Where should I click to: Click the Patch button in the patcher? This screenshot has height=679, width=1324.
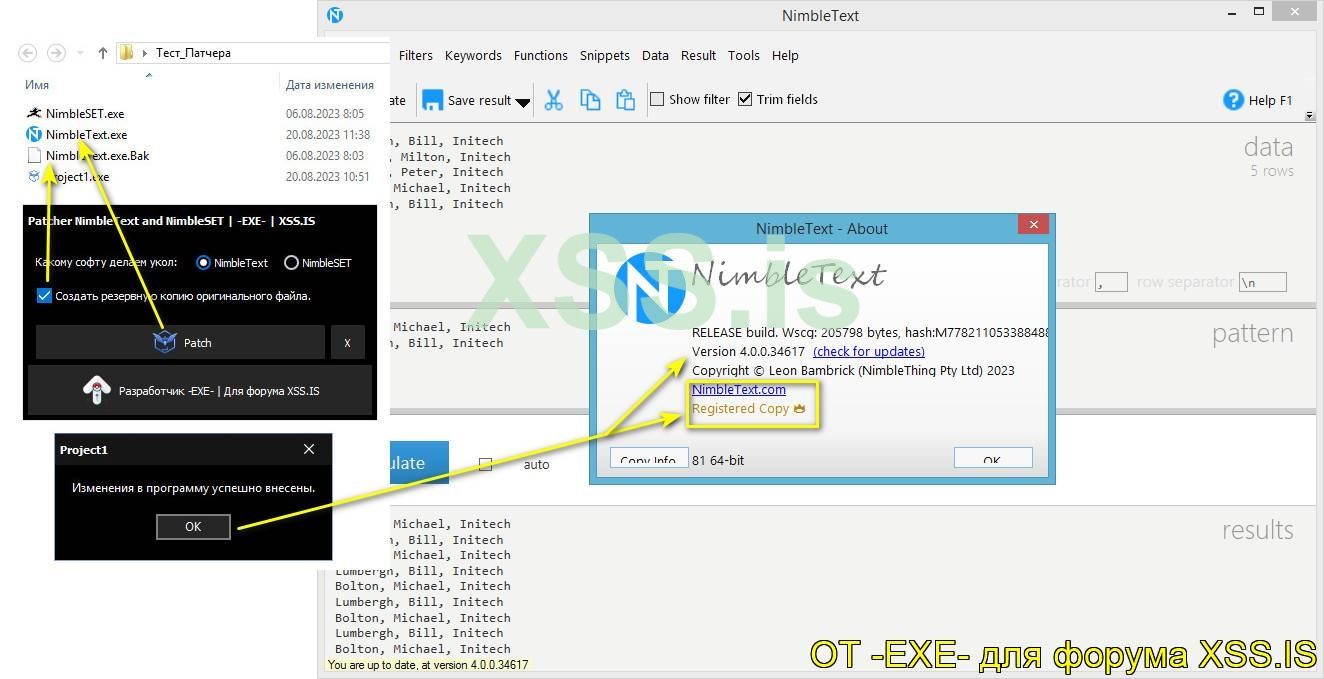[x=180, y=342]
